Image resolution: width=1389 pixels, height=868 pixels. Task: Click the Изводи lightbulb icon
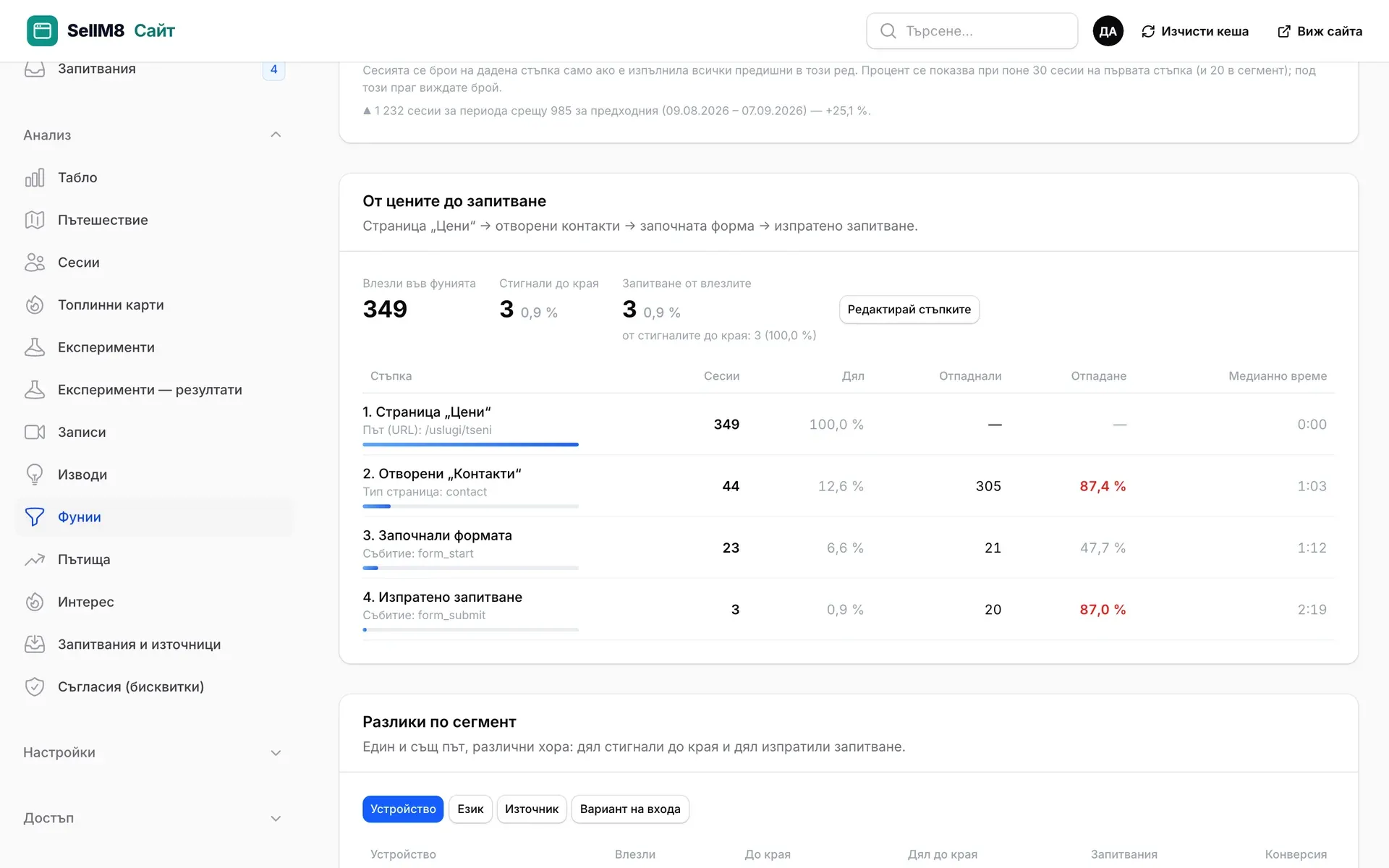click(x=35, y=475)
